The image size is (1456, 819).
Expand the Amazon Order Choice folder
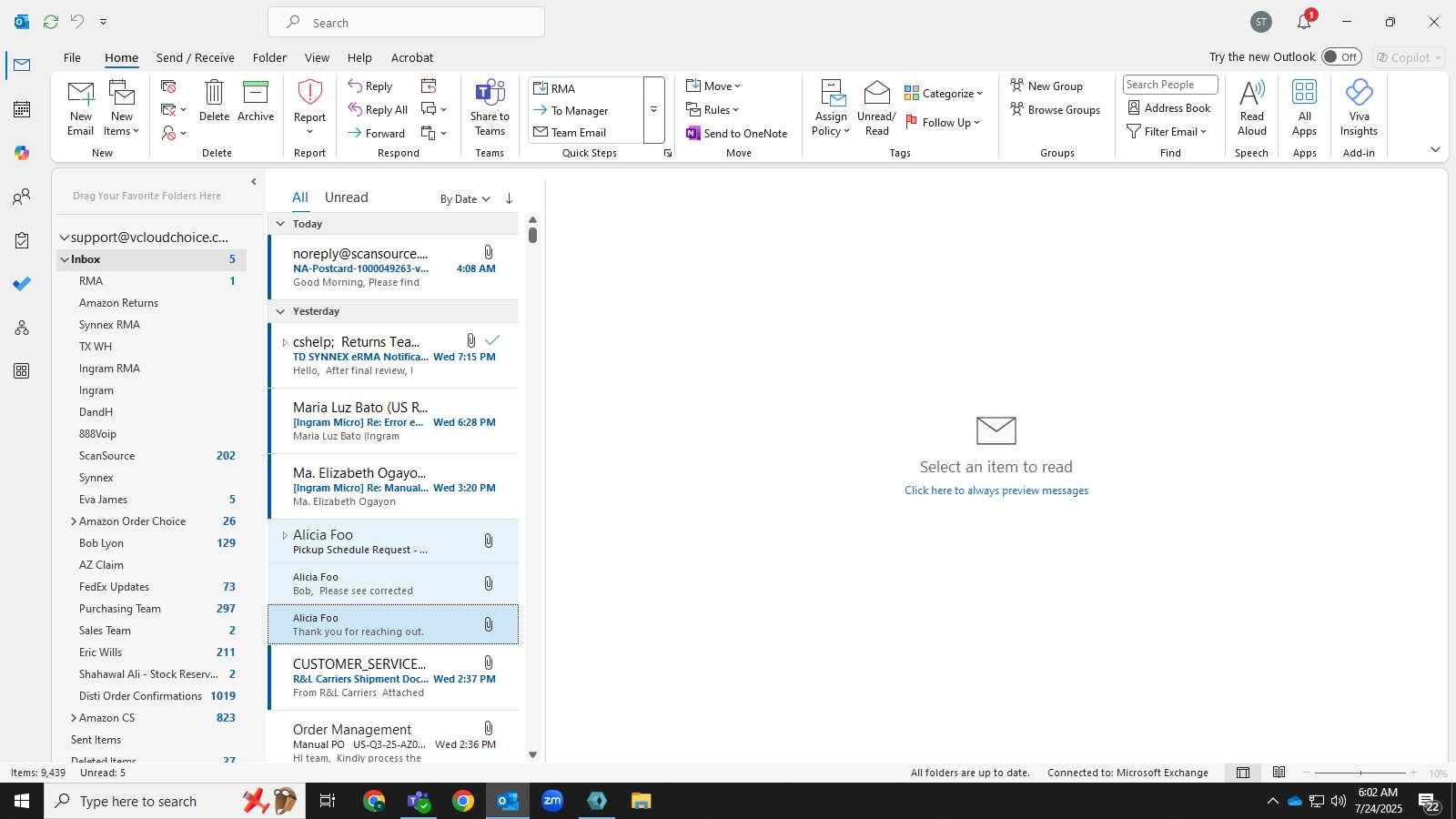point(73,521)
